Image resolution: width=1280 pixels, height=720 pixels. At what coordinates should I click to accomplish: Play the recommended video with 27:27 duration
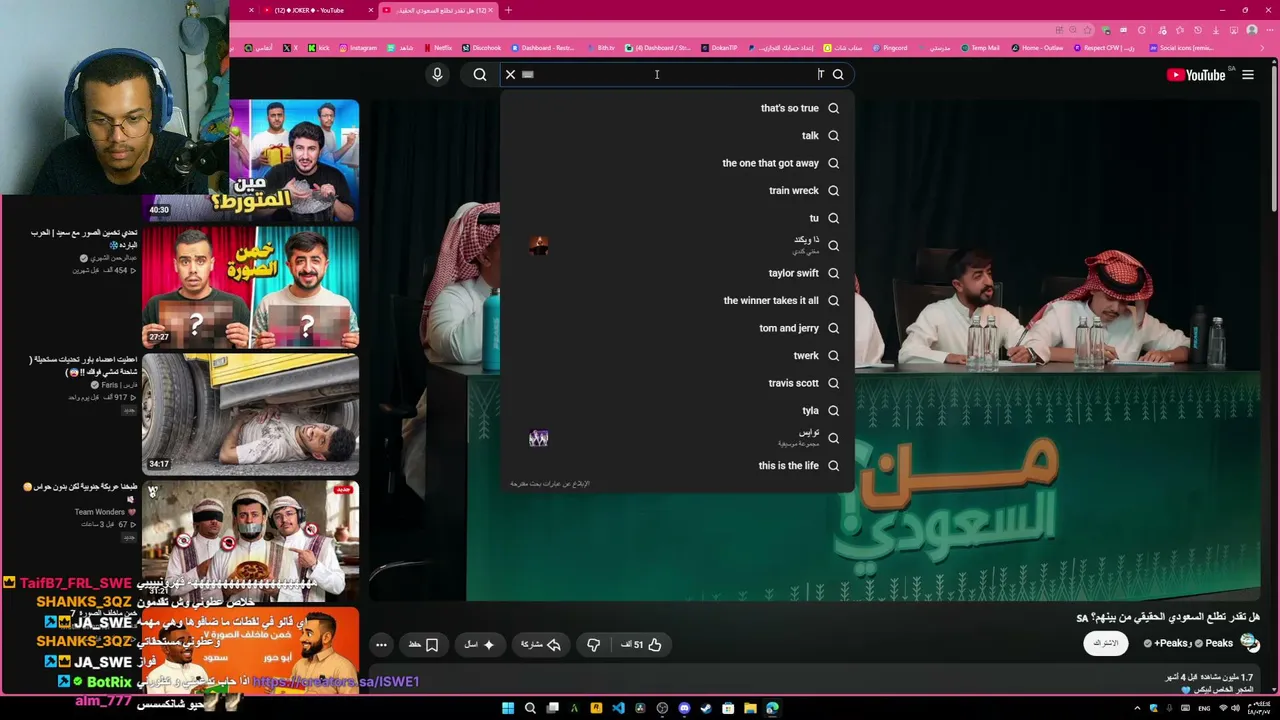click(250, 287)
